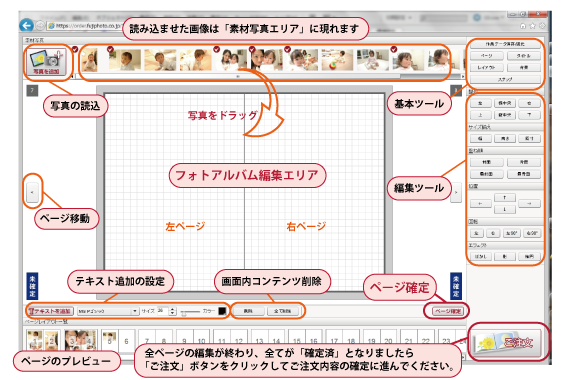Open the black カラー color swatch
570x380 pixels.
[222, 311]
